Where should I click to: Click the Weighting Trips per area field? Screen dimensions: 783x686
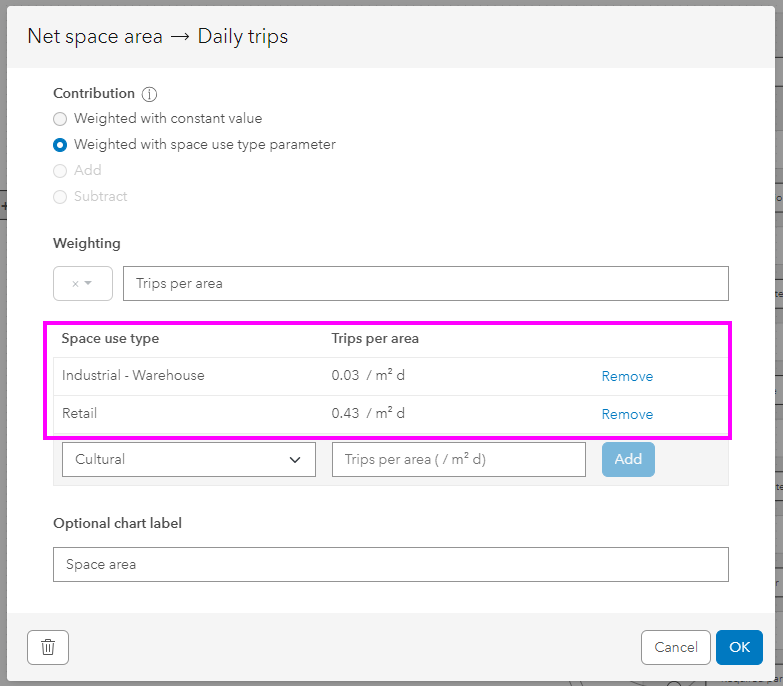425,283
